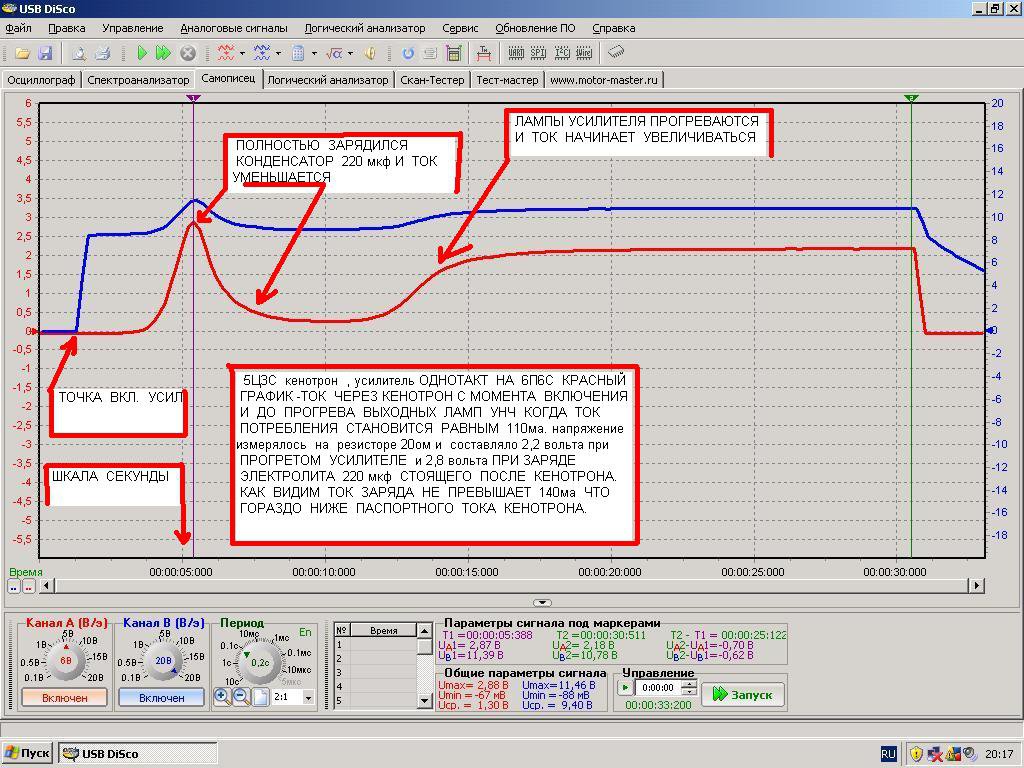Open the Аналоговые сигналы menu
This screenshot has width=1024, height=768.
pos(234,28)
